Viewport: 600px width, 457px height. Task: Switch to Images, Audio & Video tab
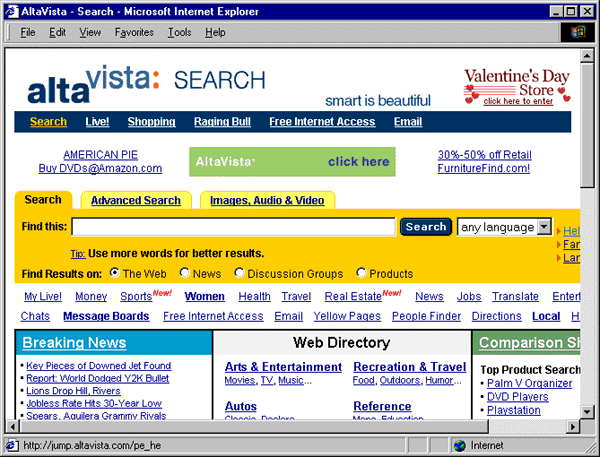267,200
